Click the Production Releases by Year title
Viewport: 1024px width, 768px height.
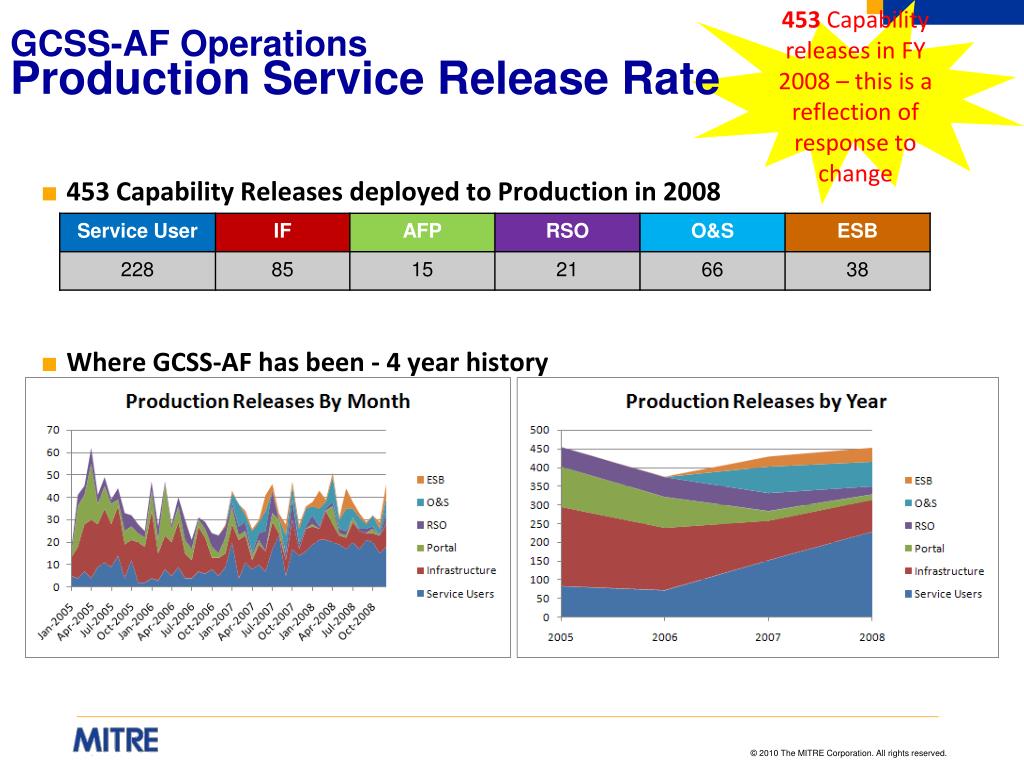tap(756, 401)
